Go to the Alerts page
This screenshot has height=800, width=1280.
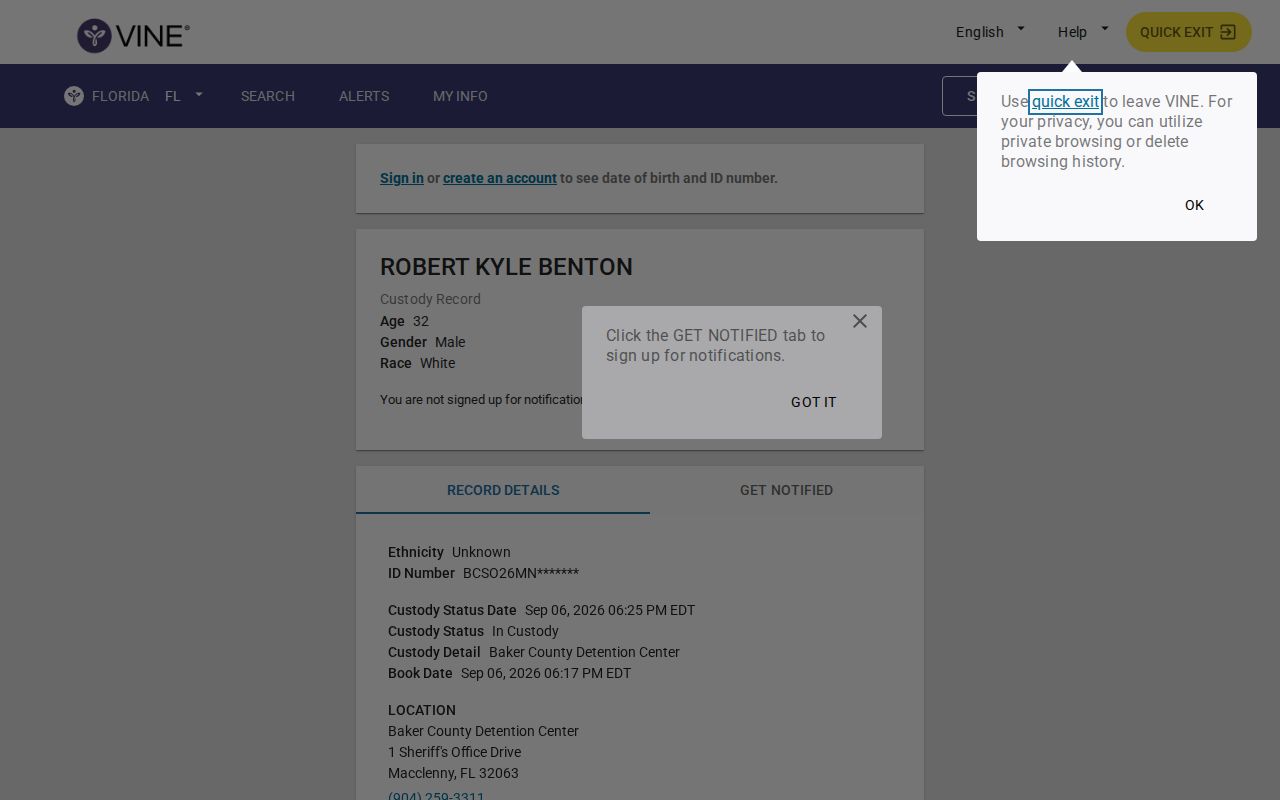(x=364, y=96)
